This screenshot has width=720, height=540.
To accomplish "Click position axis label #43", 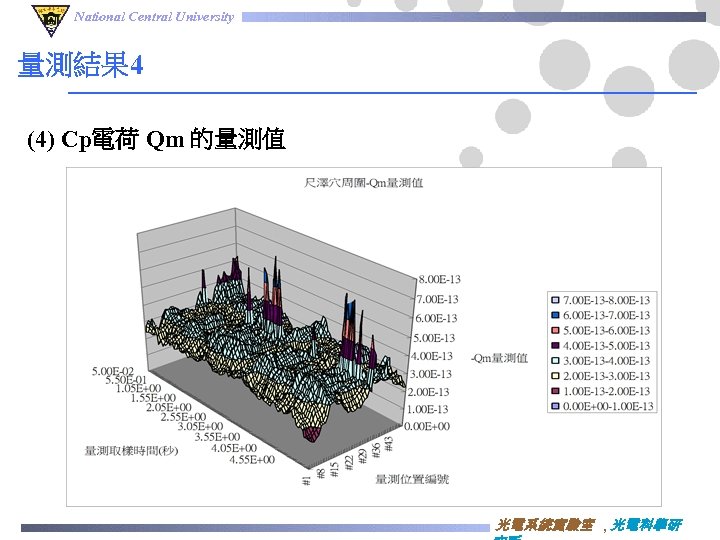I will tap(388, 444).
